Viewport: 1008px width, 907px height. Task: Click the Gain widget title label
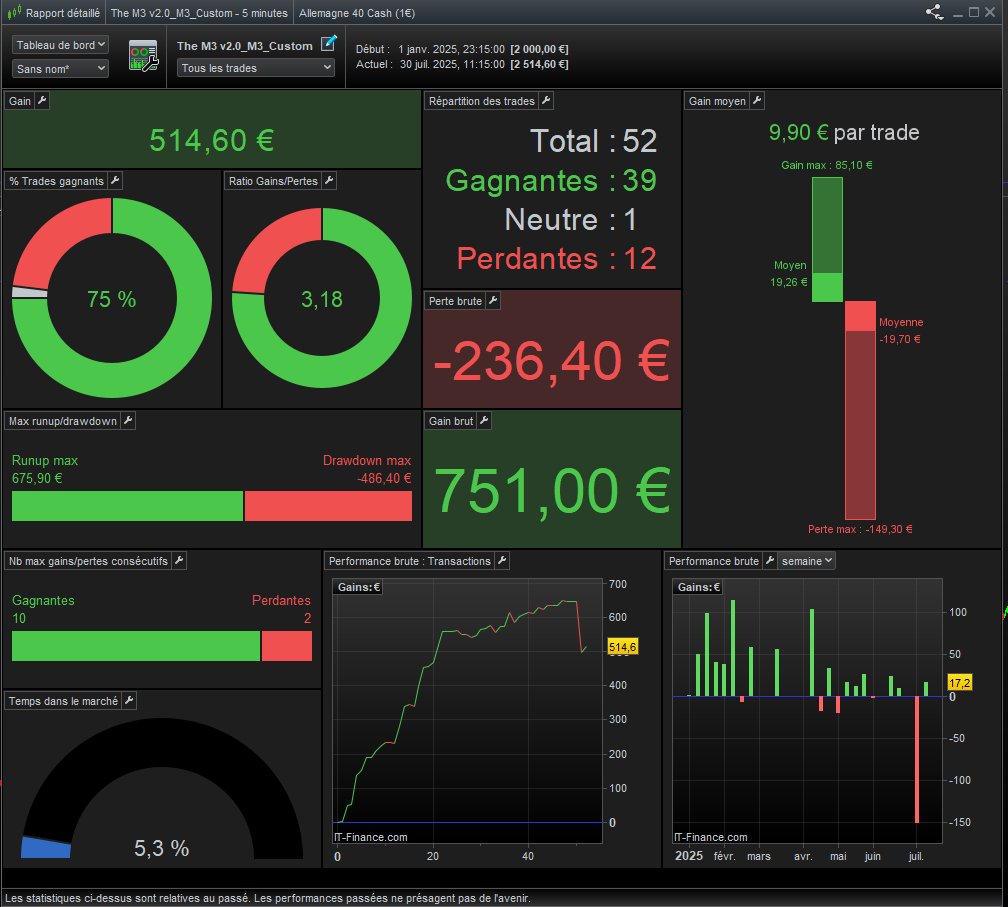tap(20, 101)
